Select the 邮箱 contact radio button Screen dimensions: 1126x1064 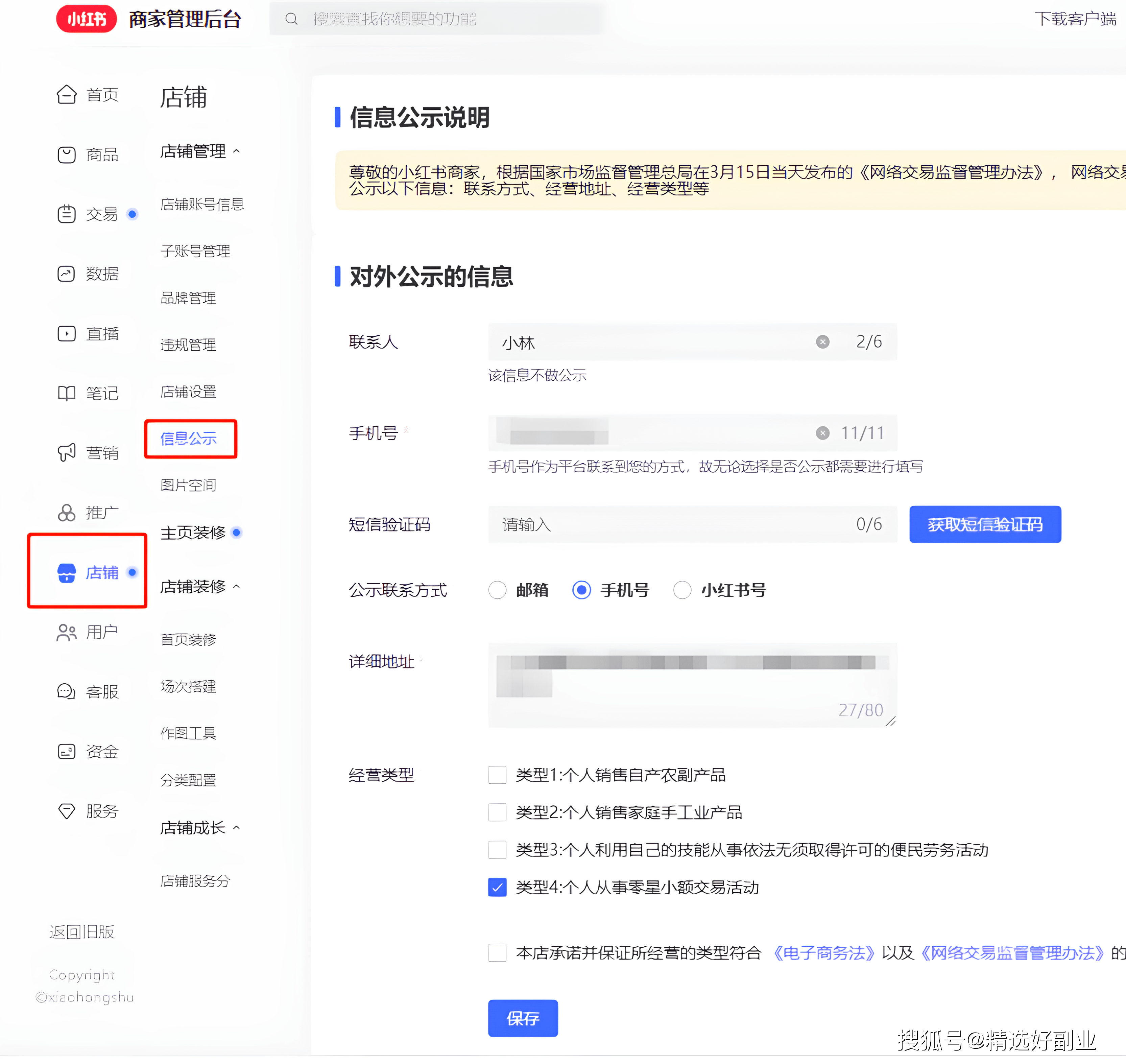coord(497,590)
